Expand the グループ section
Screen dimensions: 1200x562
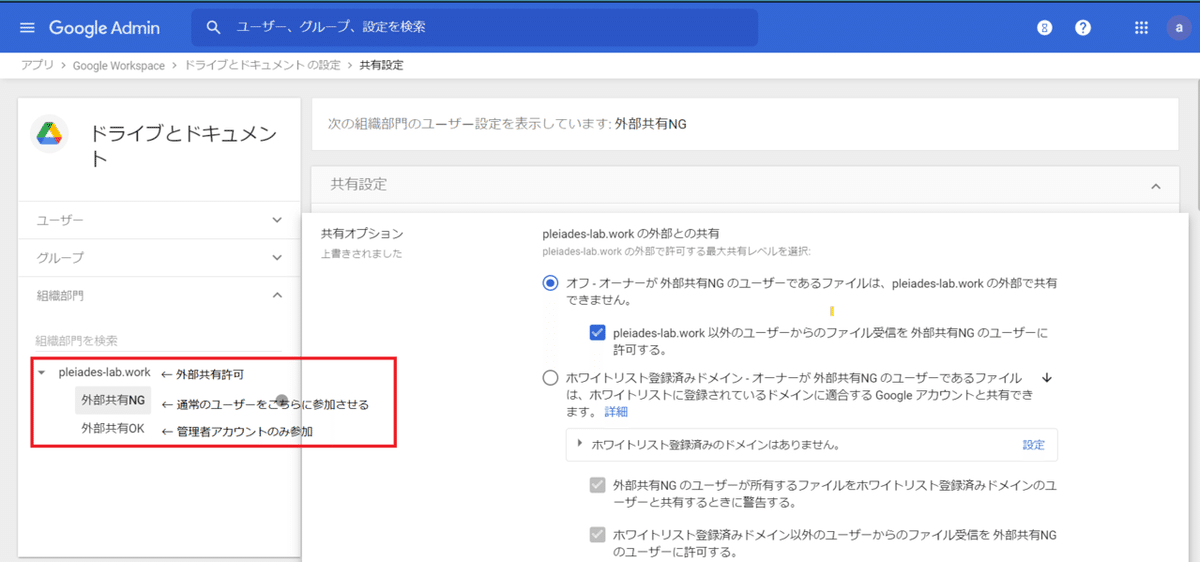point(159,258)
